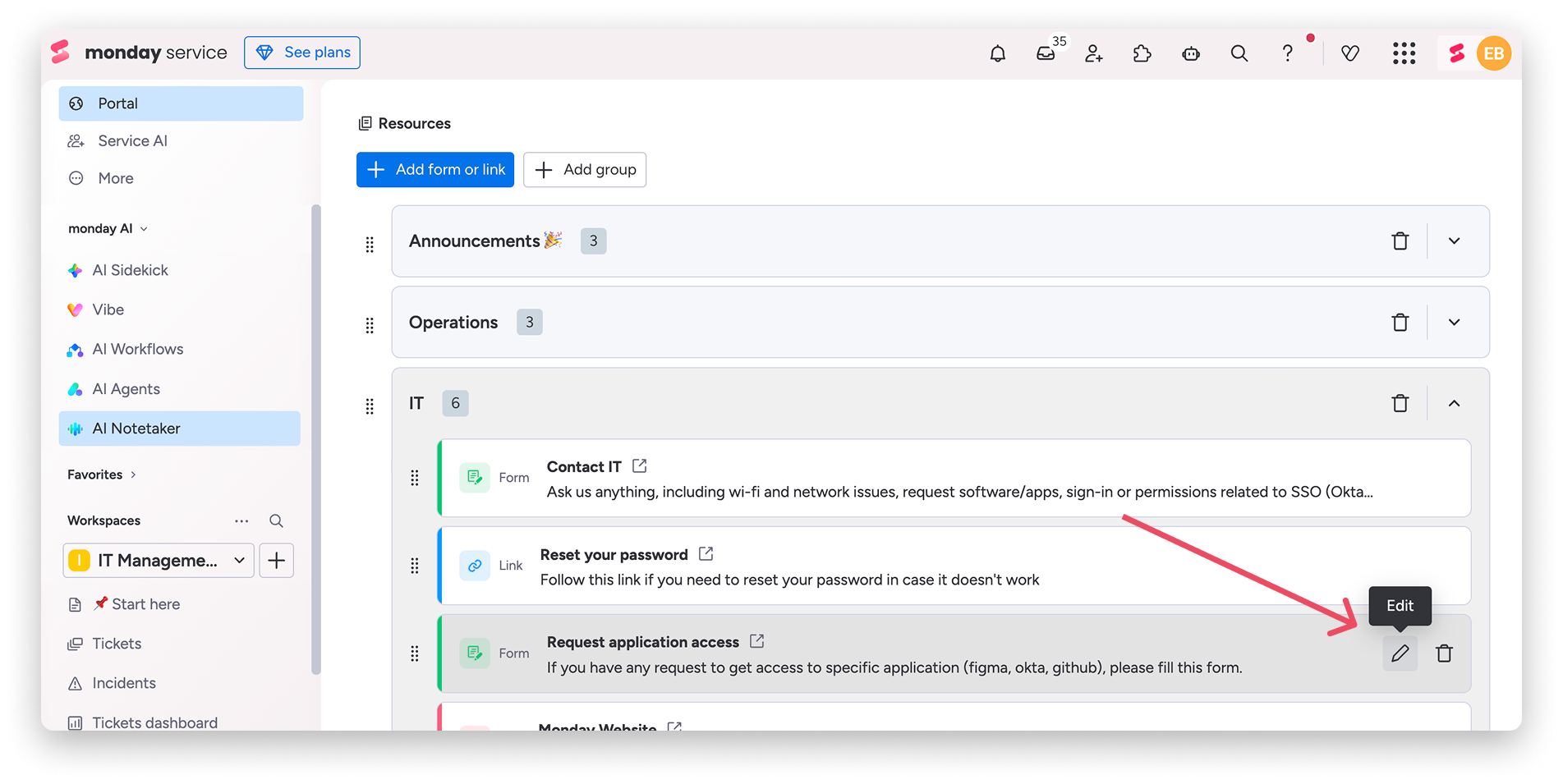The height and width of the screenshot is (784, 1563).
Task: Open the AI robot icon in header
Action: [1191, 53]
